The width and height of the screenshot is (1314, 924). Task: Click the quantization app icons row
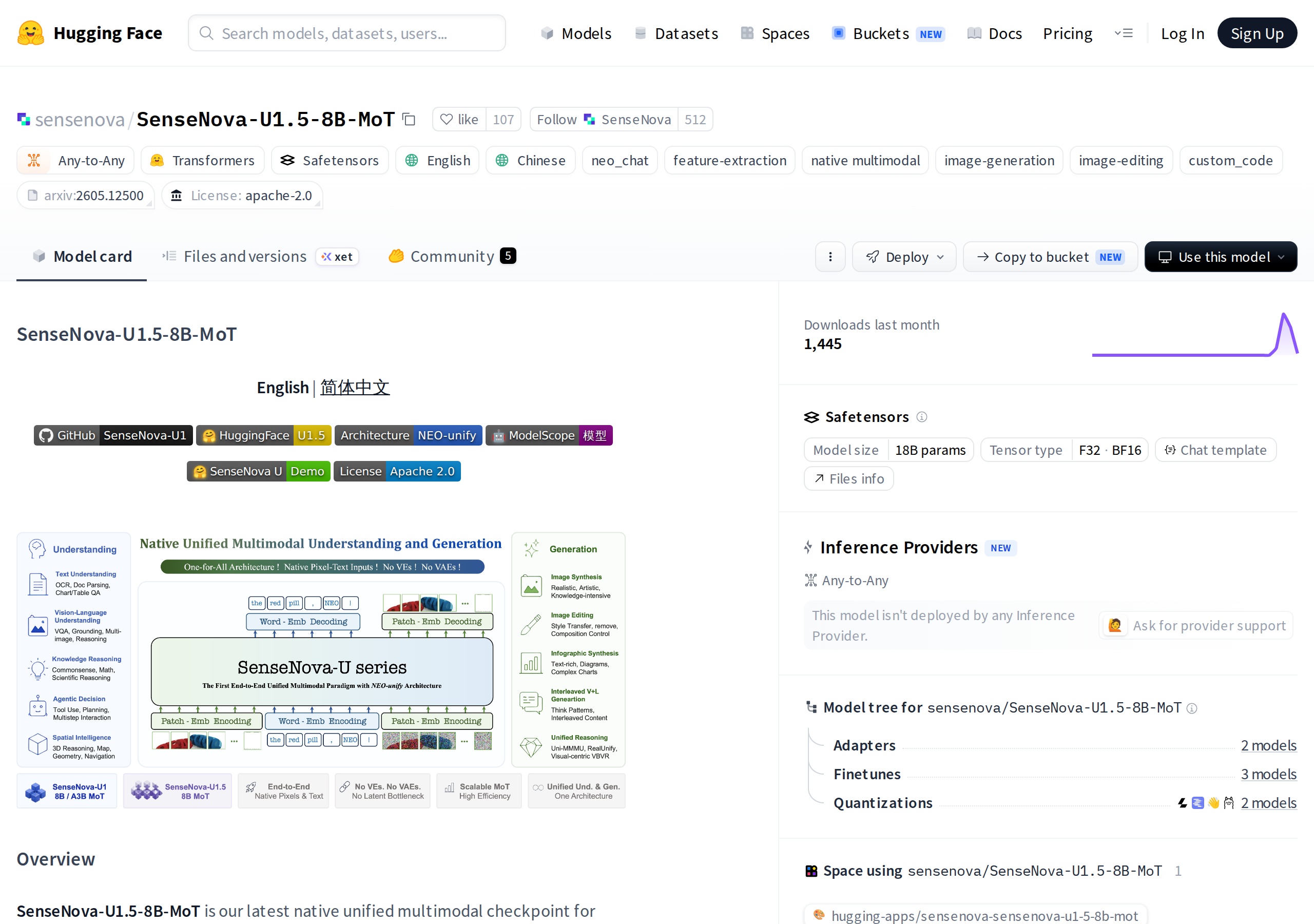tap(1205, 803)
